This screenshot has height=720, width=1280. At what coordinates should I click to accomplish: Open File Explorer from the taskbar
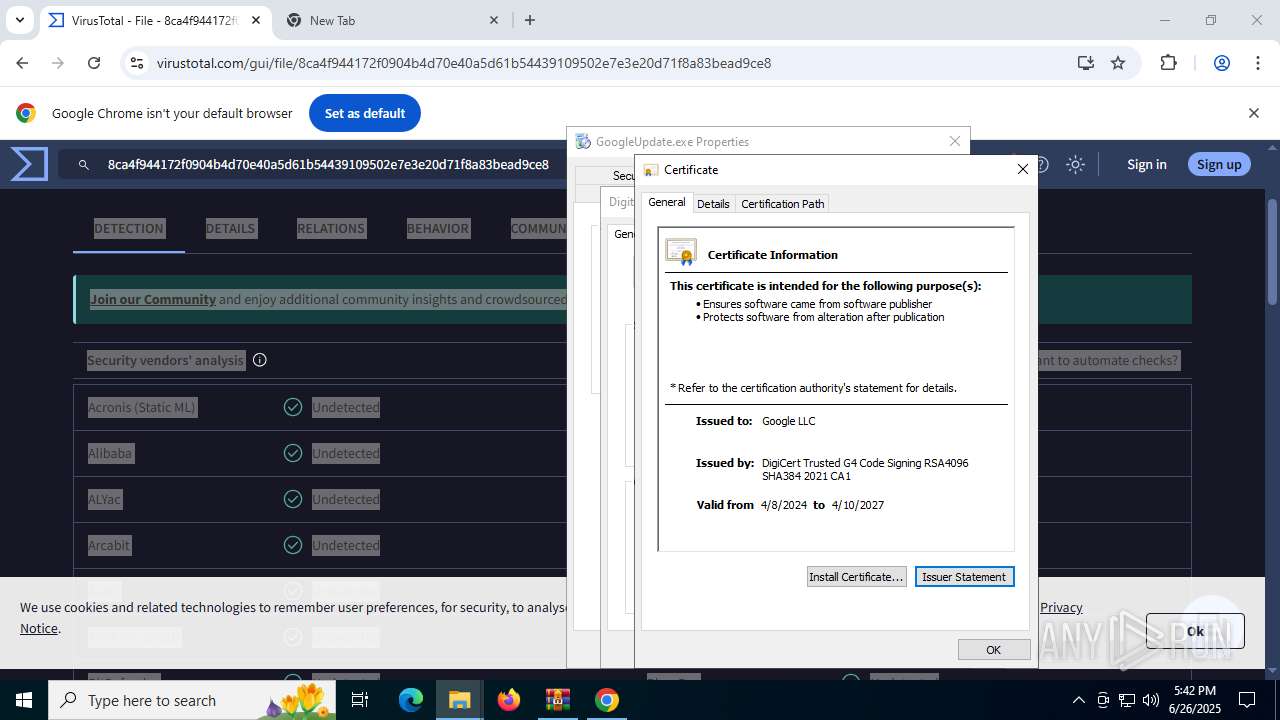pos(460,700)
